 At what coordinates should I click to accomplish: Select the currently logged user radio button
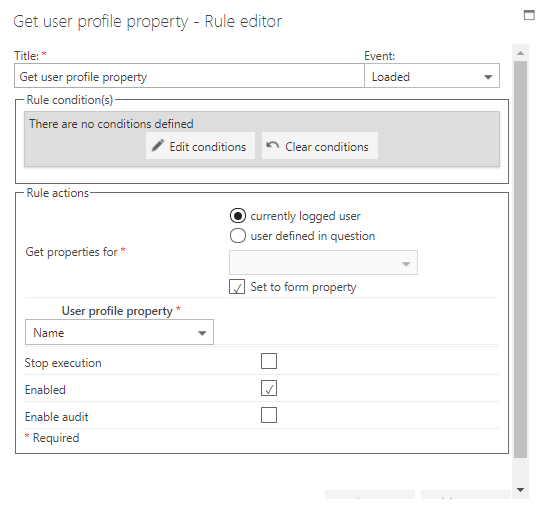click(x=238, y=216)
